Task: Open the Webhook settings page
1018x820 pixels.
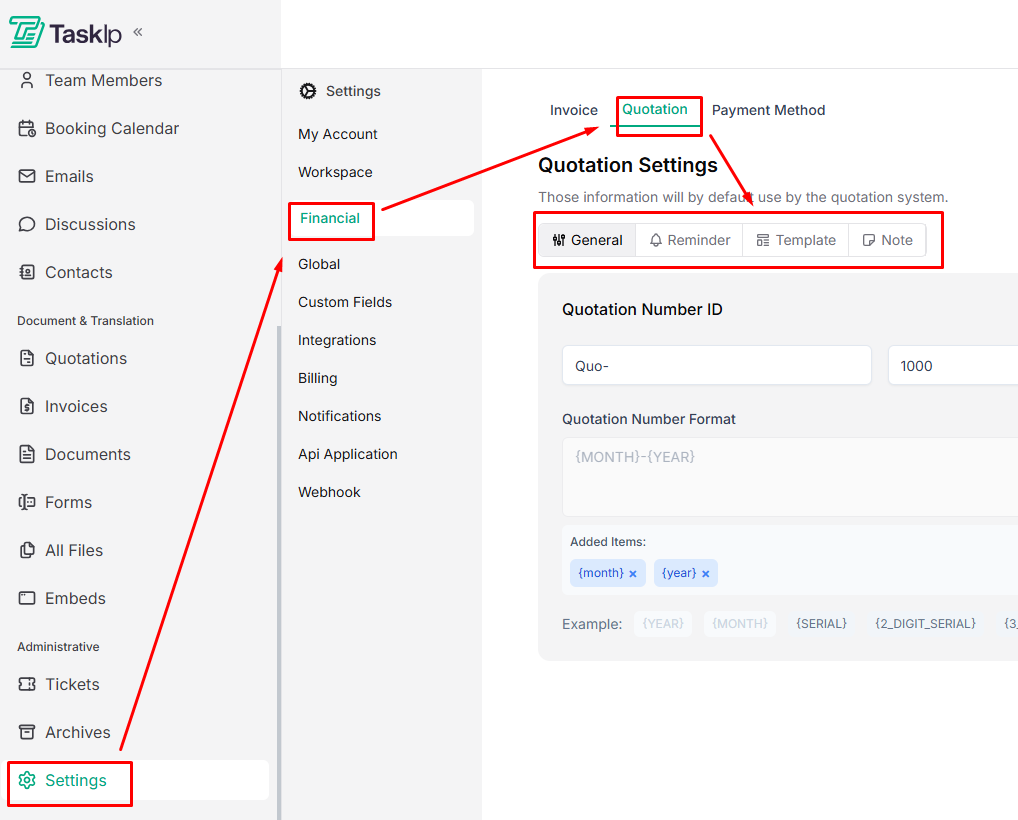Action: [329, 492]
